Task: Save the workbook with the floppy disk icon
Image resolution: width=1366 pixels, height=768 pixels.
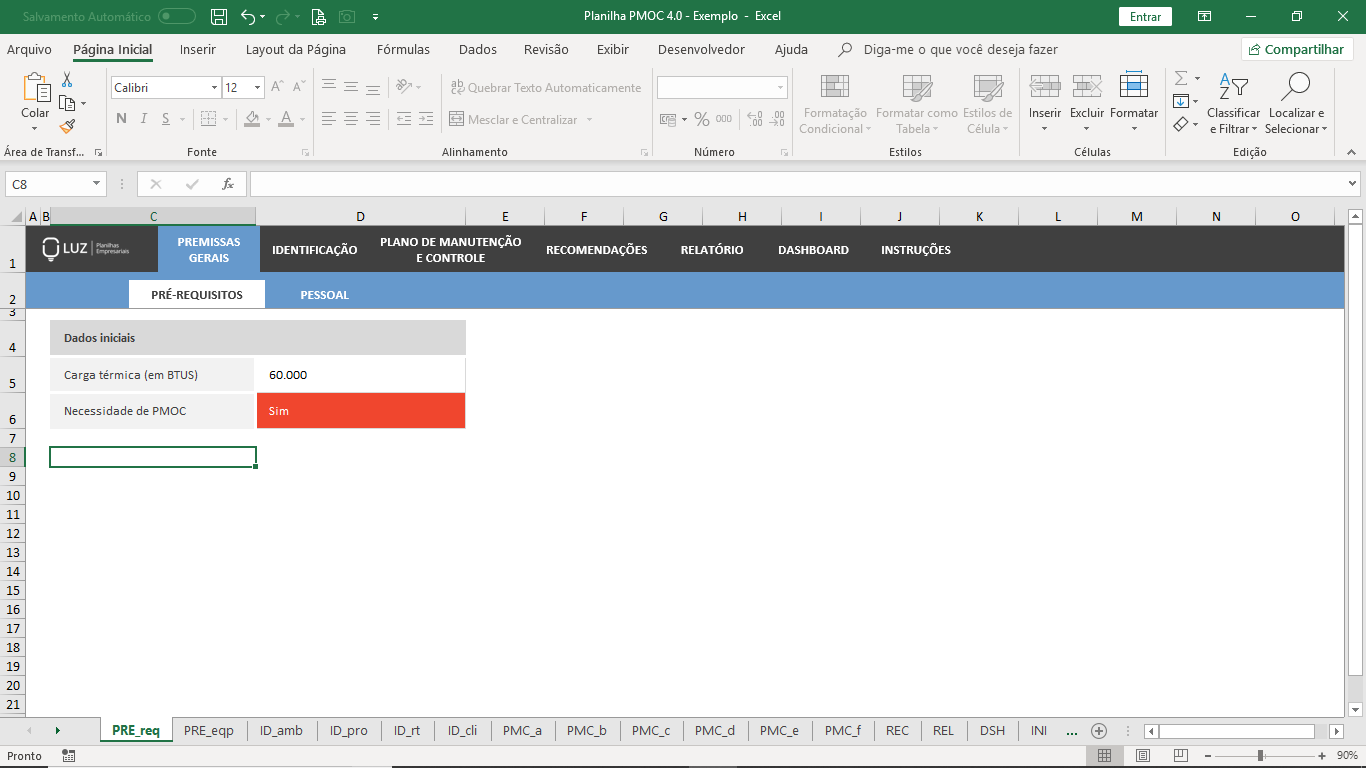Action: click(219, 16)
